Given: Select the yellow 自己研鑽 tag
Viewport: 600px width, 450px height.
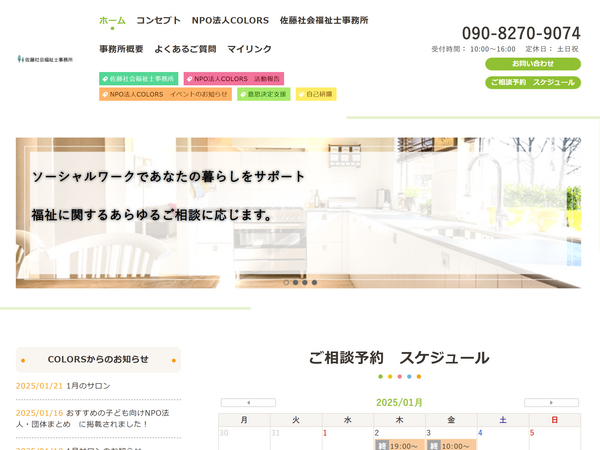Looking at the screenshot, I should pos(316,94).
